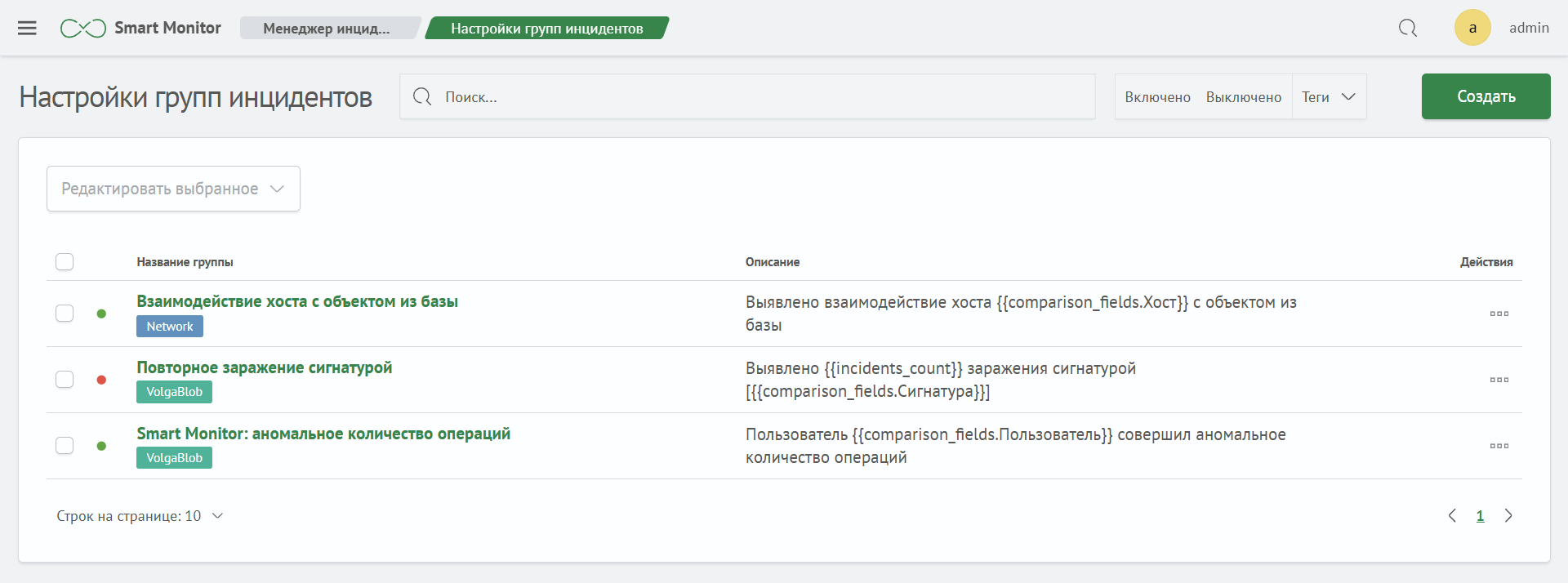The width and height of the screenshot is (1568, 583).
Task: Open Smart Monitor: аномальное количество операций link
Action: tap(323, 434)
